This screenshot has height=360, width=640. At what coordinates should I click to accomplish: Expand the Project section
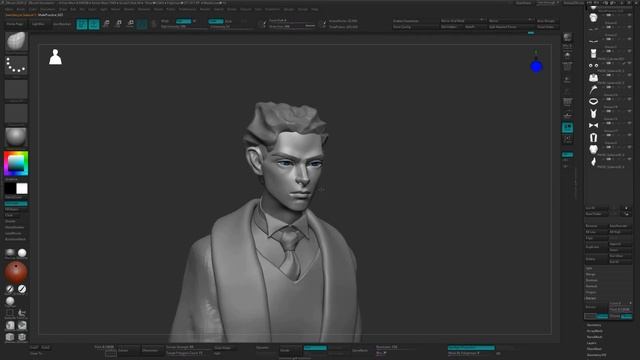click(x=591, y=292)
